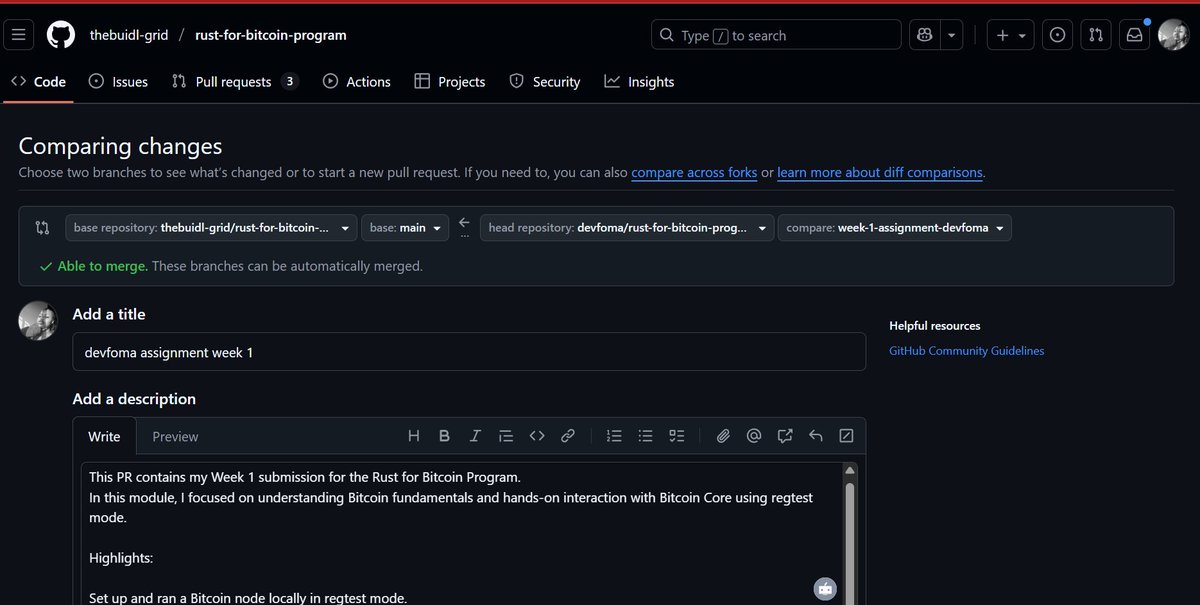The image size is (1200, 605).
Task: Follow the compare across forks link
Action: [694, 172]
